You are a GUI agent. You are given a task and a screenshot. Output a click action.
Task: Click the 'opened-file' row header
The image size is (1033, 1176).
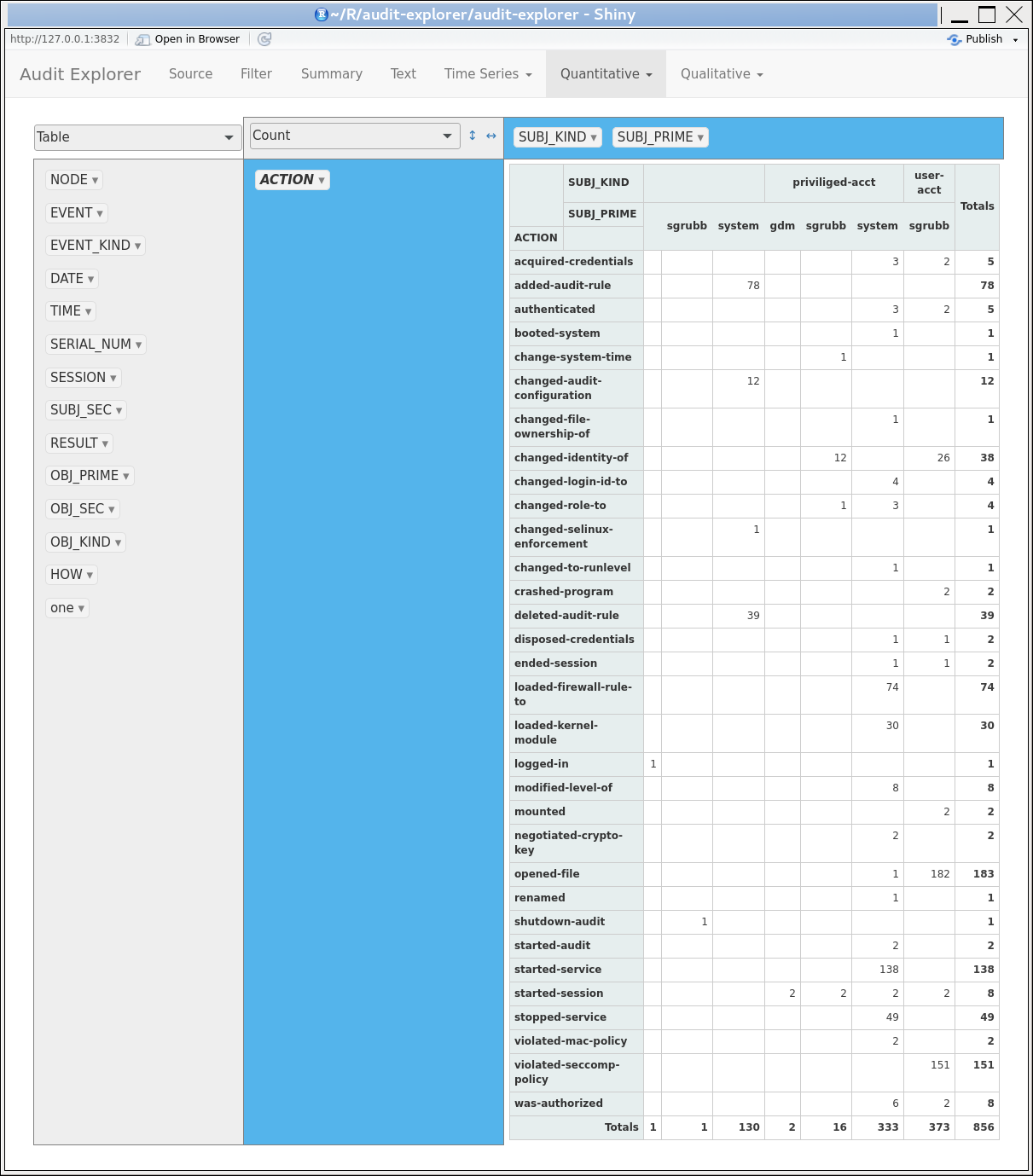(576, 874)
